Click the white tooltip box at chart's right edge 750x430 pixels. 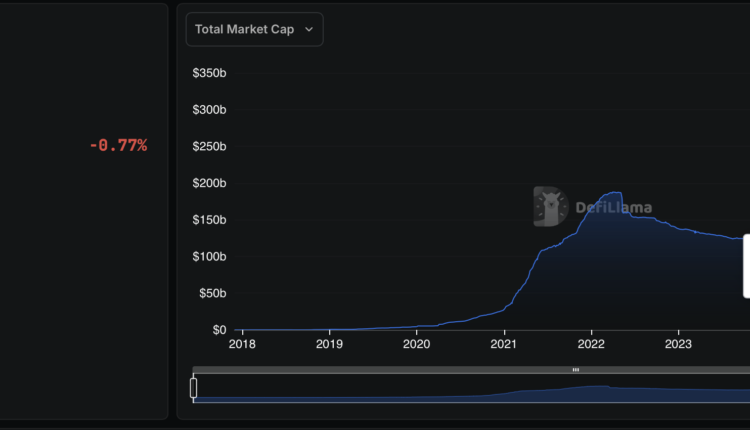point(746,259)
